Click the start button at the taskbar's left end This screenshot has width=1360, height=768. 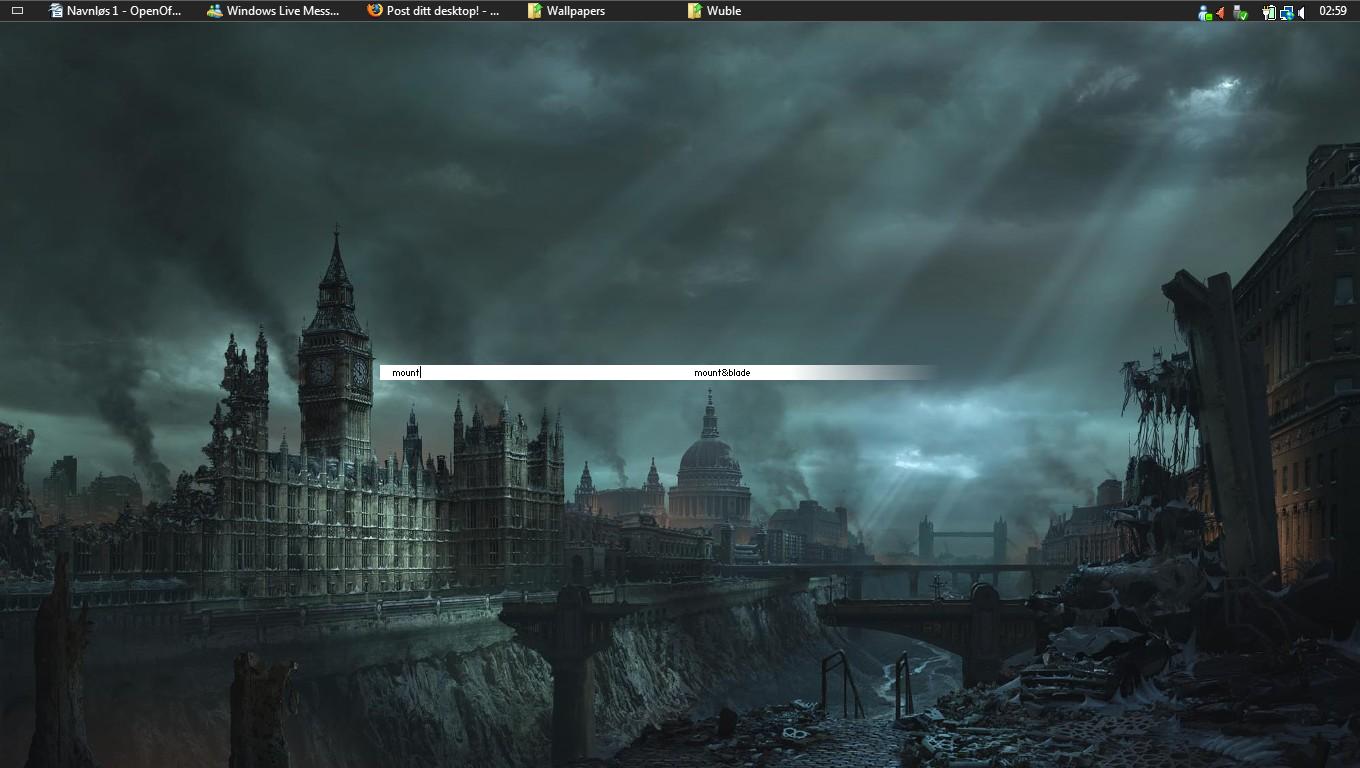(x=17, y=11)
